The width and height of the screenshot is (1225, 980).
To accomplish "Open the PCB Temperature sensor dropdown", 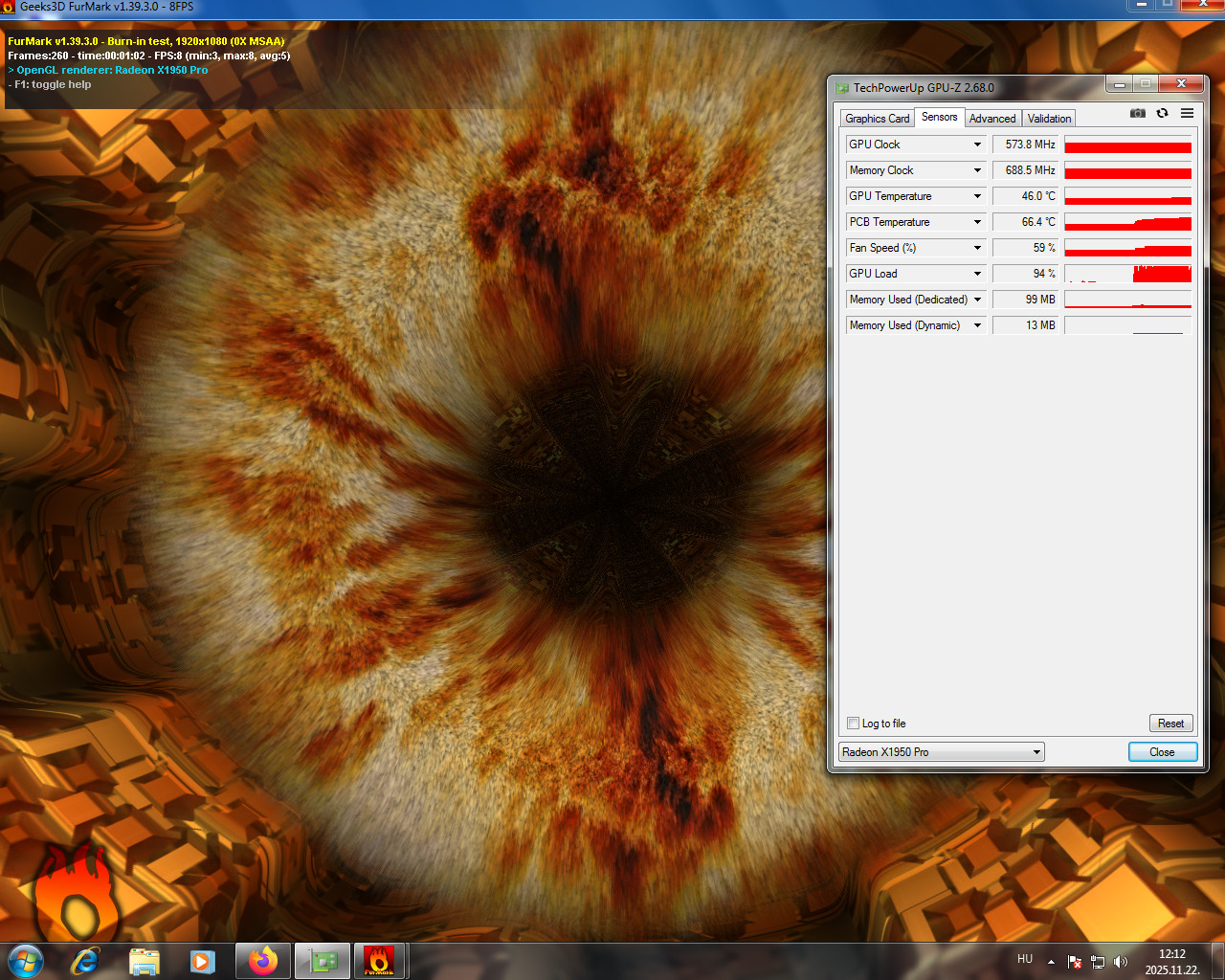I will click(x=977, y=222).
